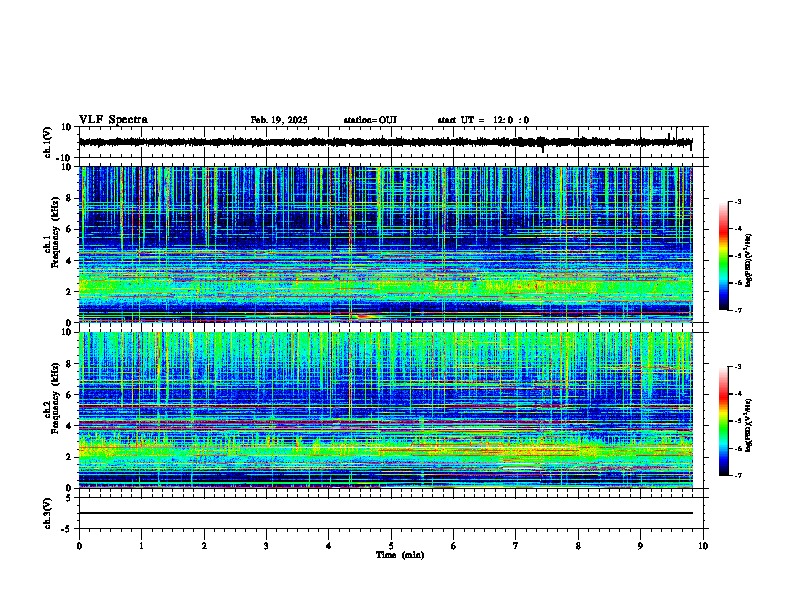Click the "VLF Spectra" plot title

[113, 120]
